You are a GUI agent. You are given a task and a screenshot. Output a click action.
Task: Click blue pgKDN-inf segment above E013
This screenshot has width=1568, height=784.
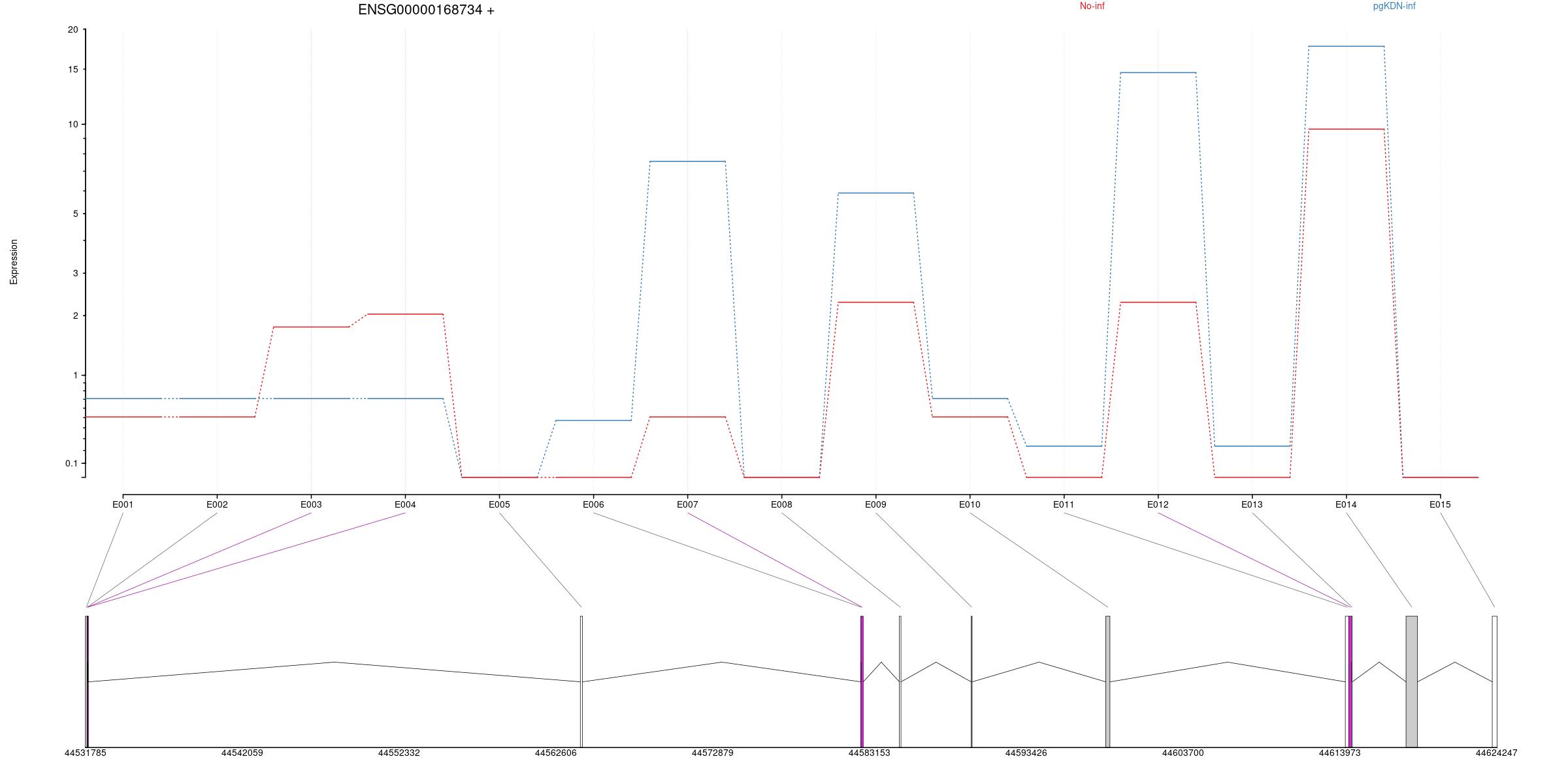[1252, 446]
